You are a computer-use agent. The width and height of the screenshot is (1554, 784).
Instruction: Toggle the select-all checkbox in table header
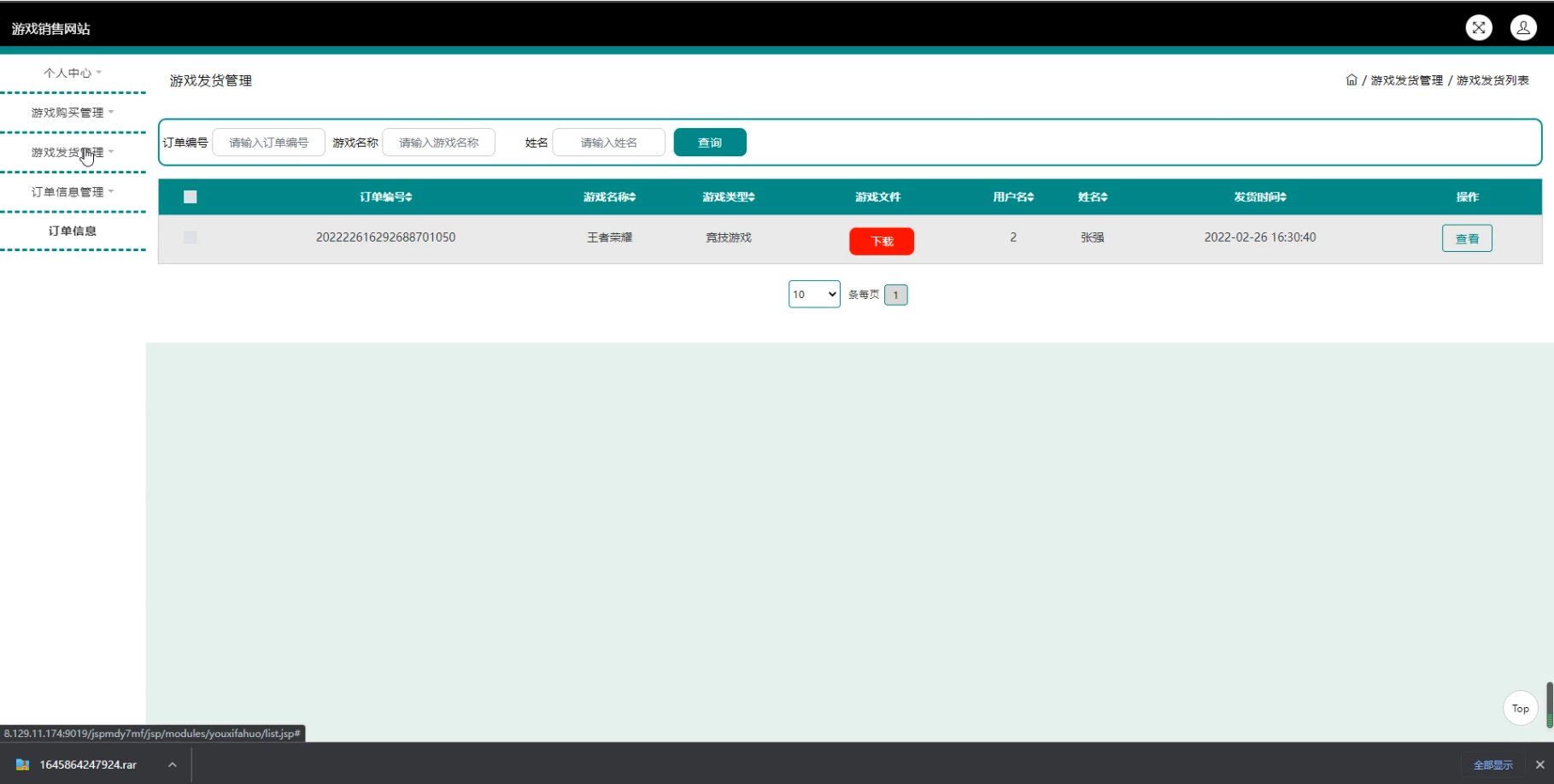click(191, 197)
